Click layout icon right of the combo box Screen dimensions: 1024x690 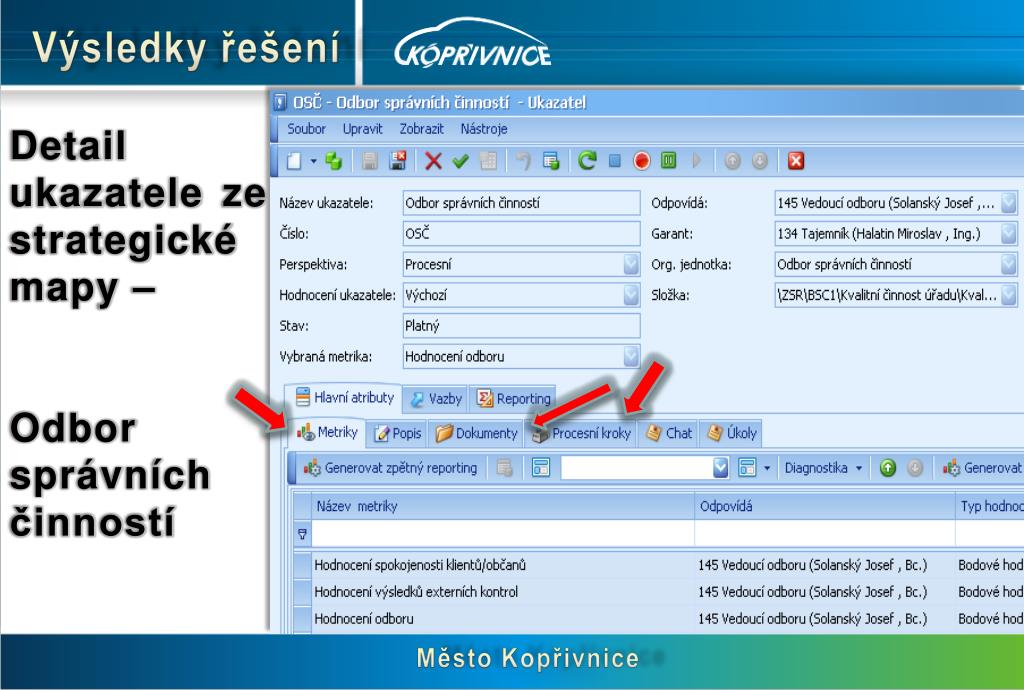[x=747, y=467]
